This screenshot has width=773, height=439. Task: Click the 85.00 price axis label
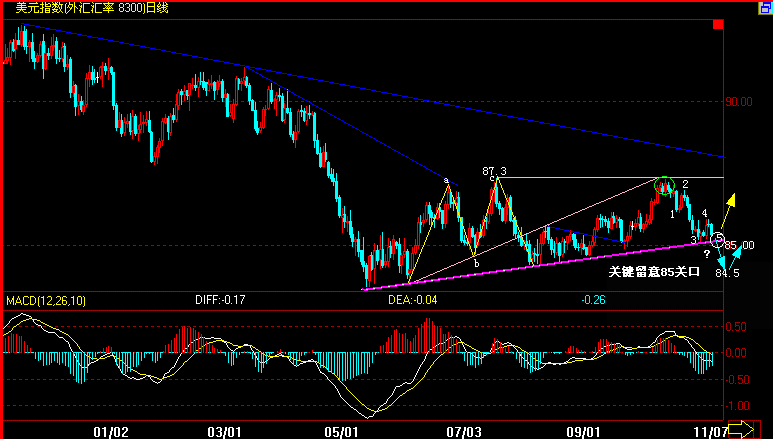click(739, 245)
